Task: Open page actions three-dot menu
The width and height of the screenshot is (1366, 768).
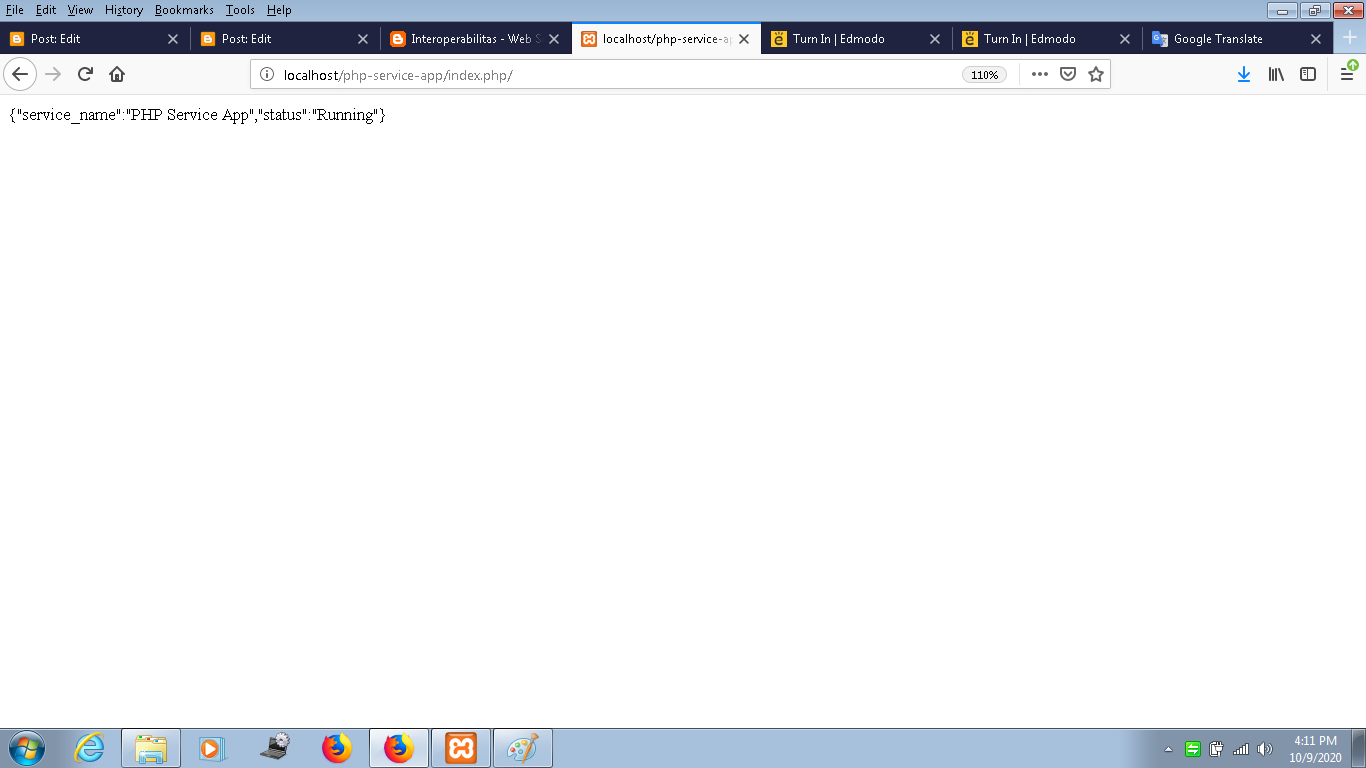Action: 1040,74
